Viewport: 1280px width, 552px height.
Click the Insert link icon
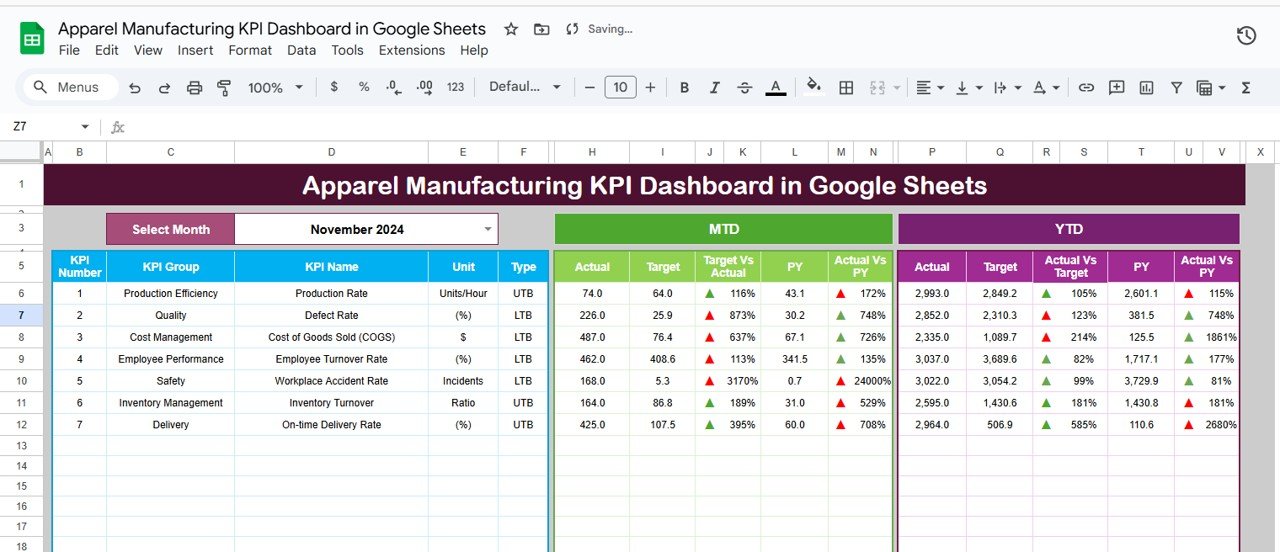point(1086,88)
